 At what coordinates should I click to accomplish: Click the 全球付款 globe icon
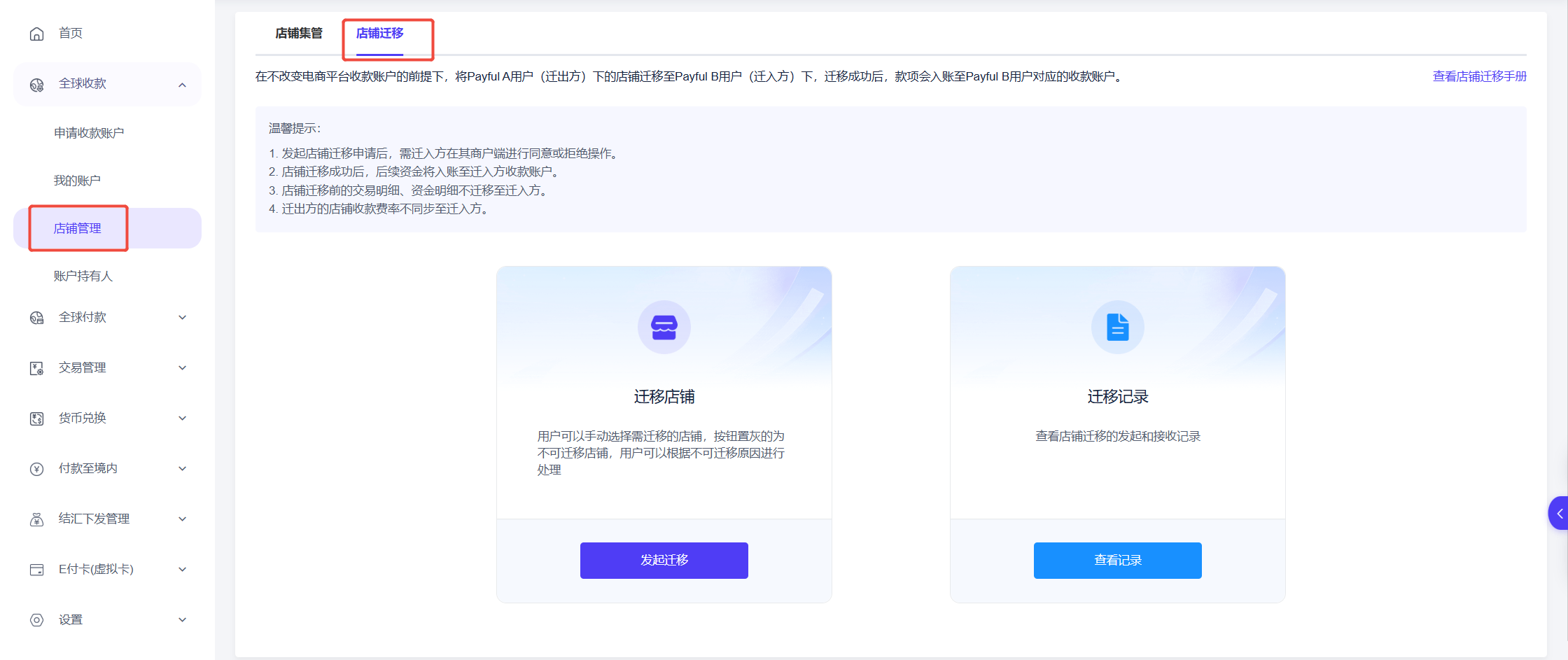pos(37,318)
